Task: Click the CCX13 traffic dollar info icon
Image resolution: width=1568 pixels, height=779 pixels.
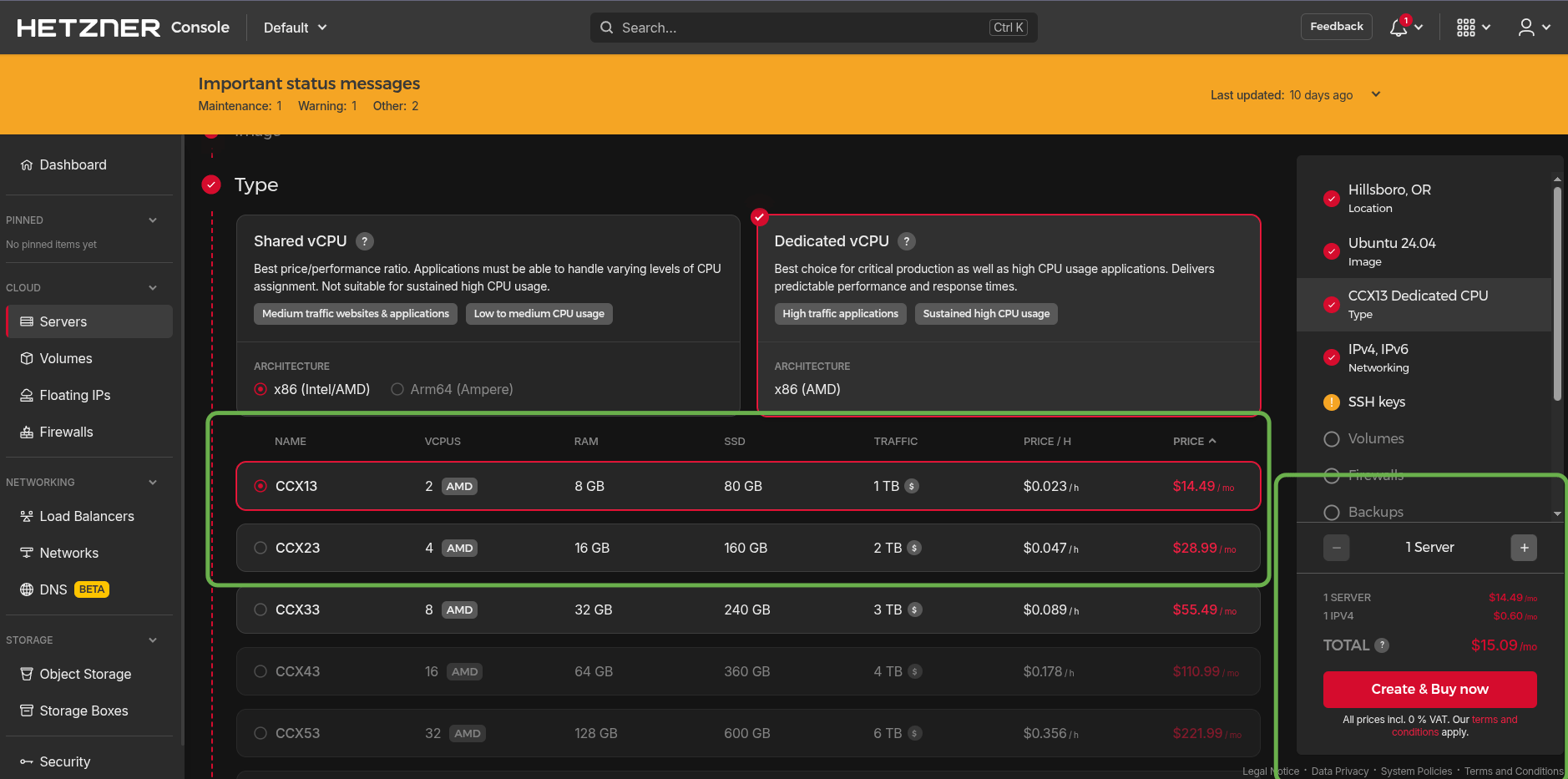Action: tap(912, 486)
